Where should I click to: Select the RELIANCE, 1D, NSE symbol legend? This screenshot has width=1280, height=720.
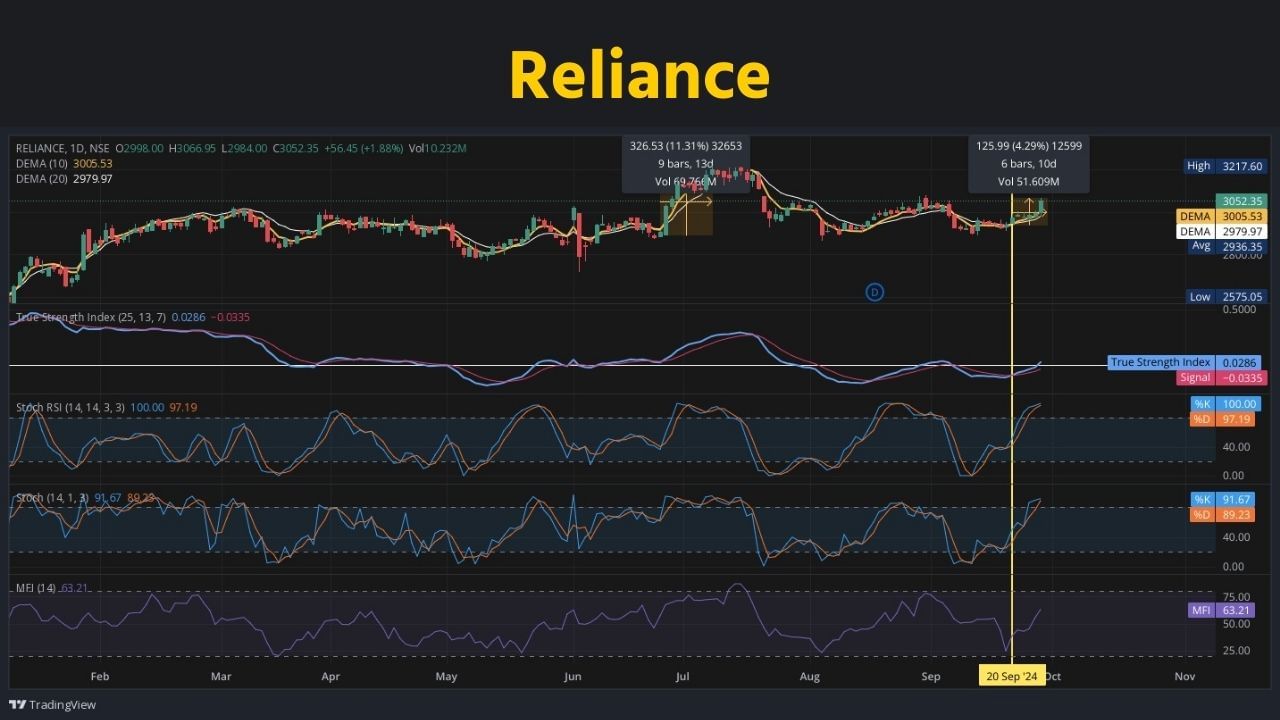click(x=63, y=148)
